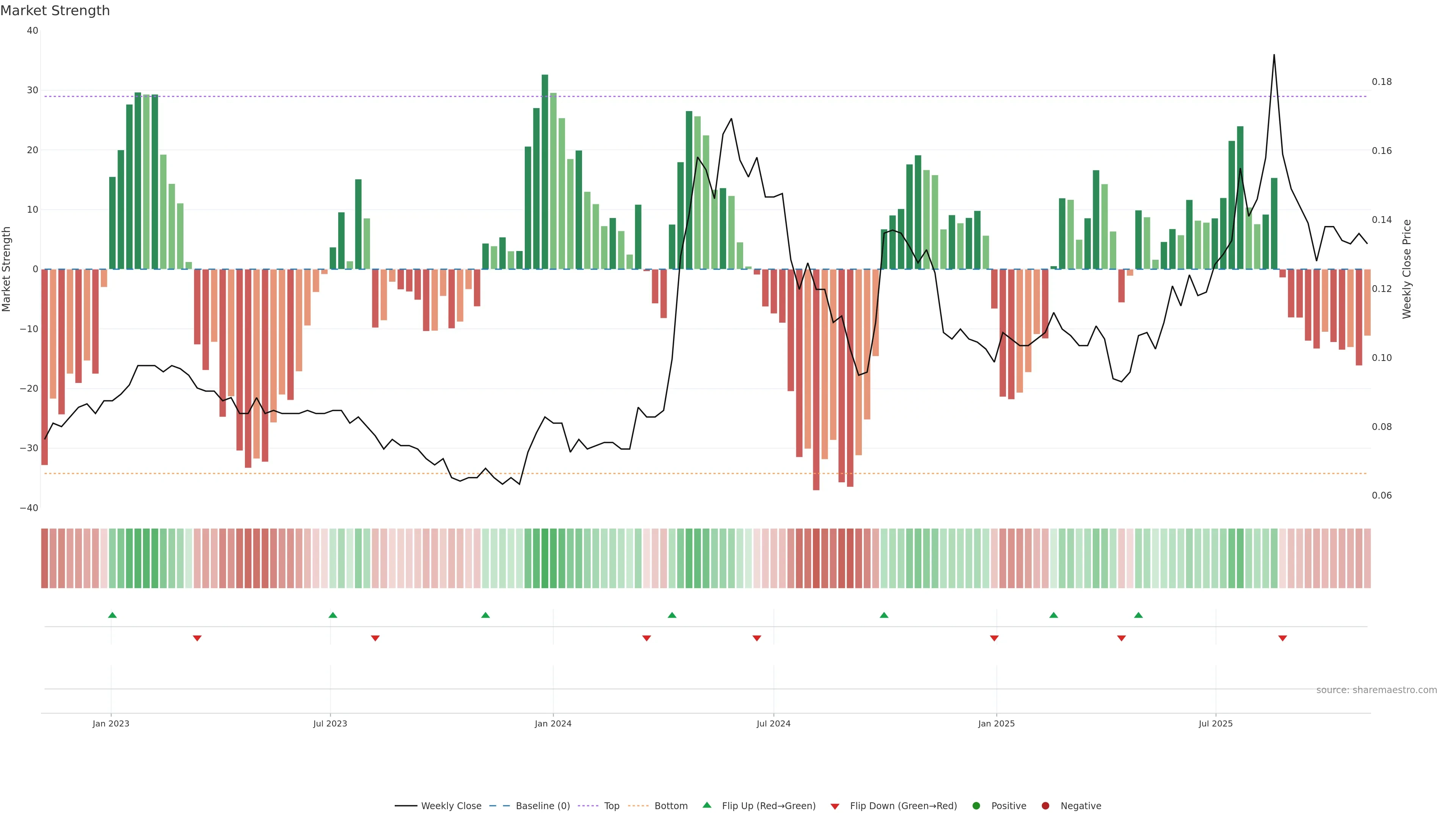Click the Negative red dot legend
The height and width of the screenshot is (819, 1456).
pyautogui.click(x=1045, y=806)
